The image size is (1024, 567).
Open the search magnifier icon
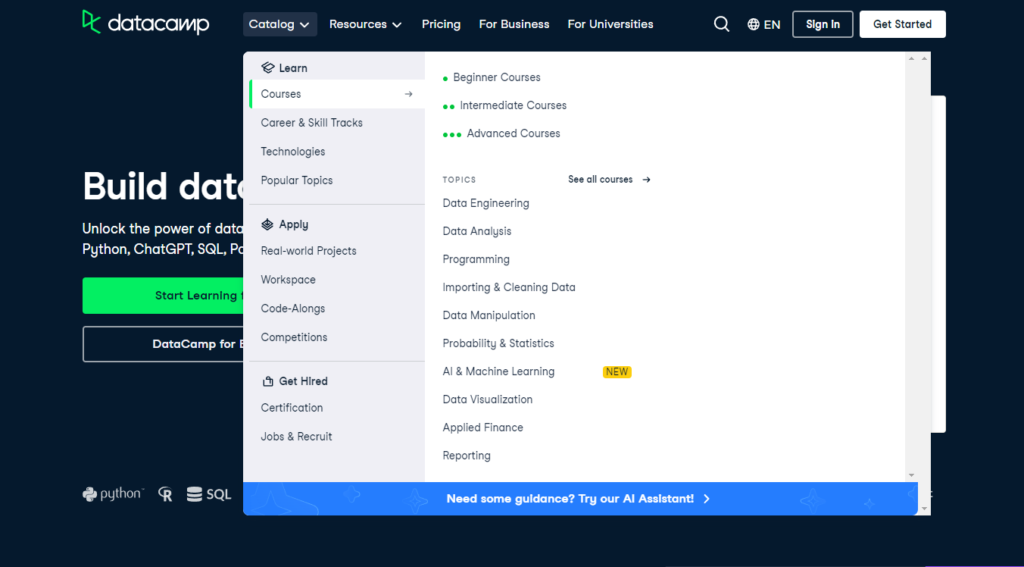click(x=721, y=24)
